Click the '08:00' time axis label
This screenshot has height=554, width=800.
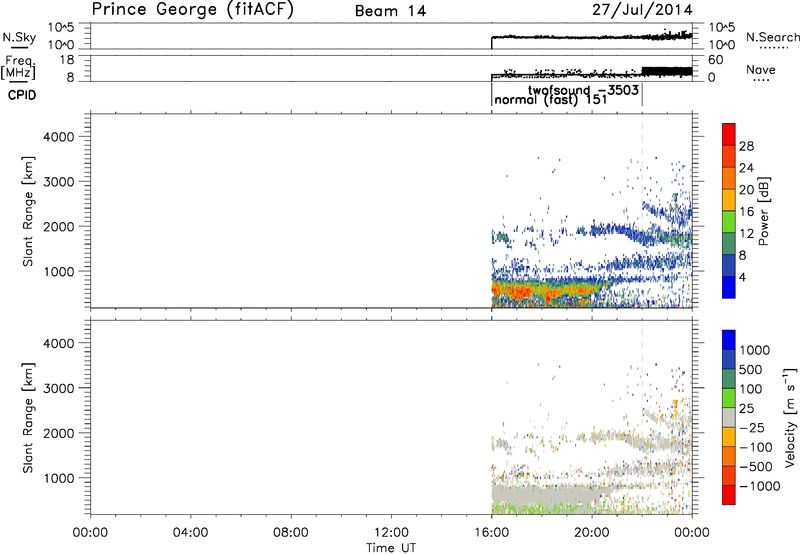290,533
